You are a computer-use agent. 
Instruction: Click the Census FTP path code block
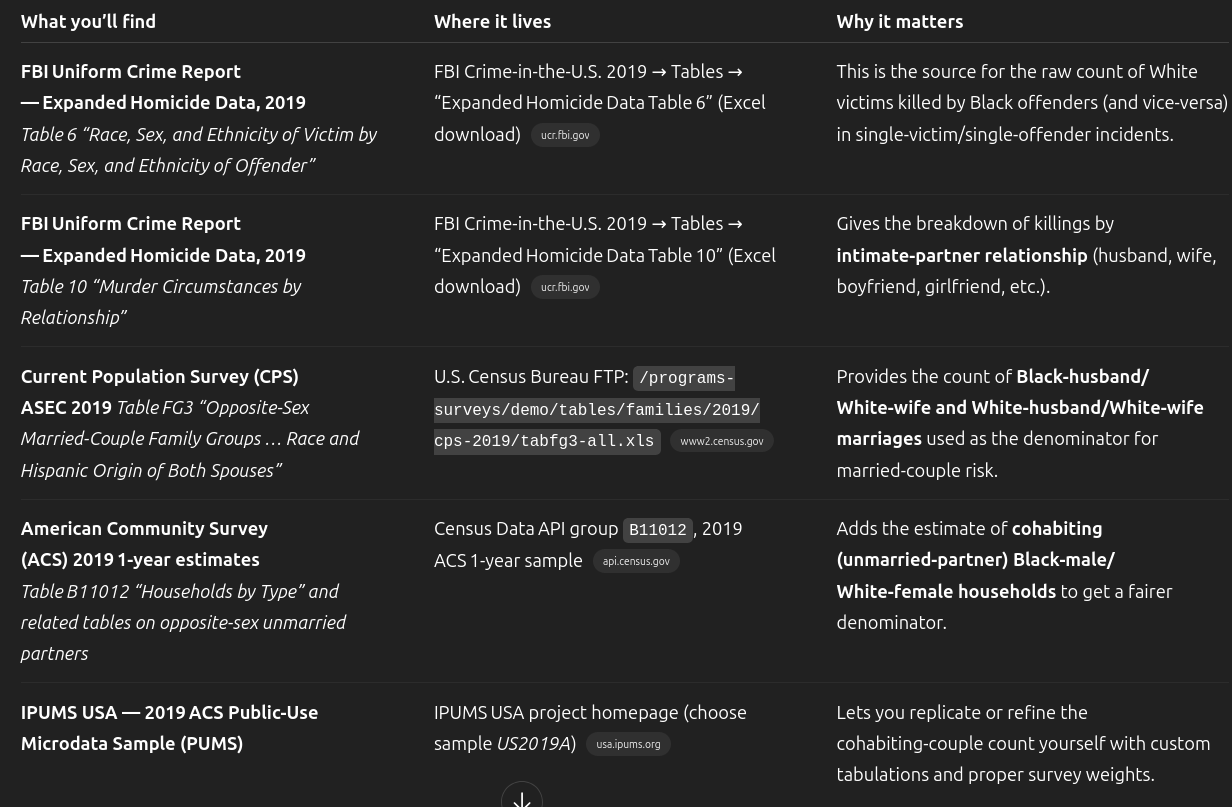tap(597, 410)
